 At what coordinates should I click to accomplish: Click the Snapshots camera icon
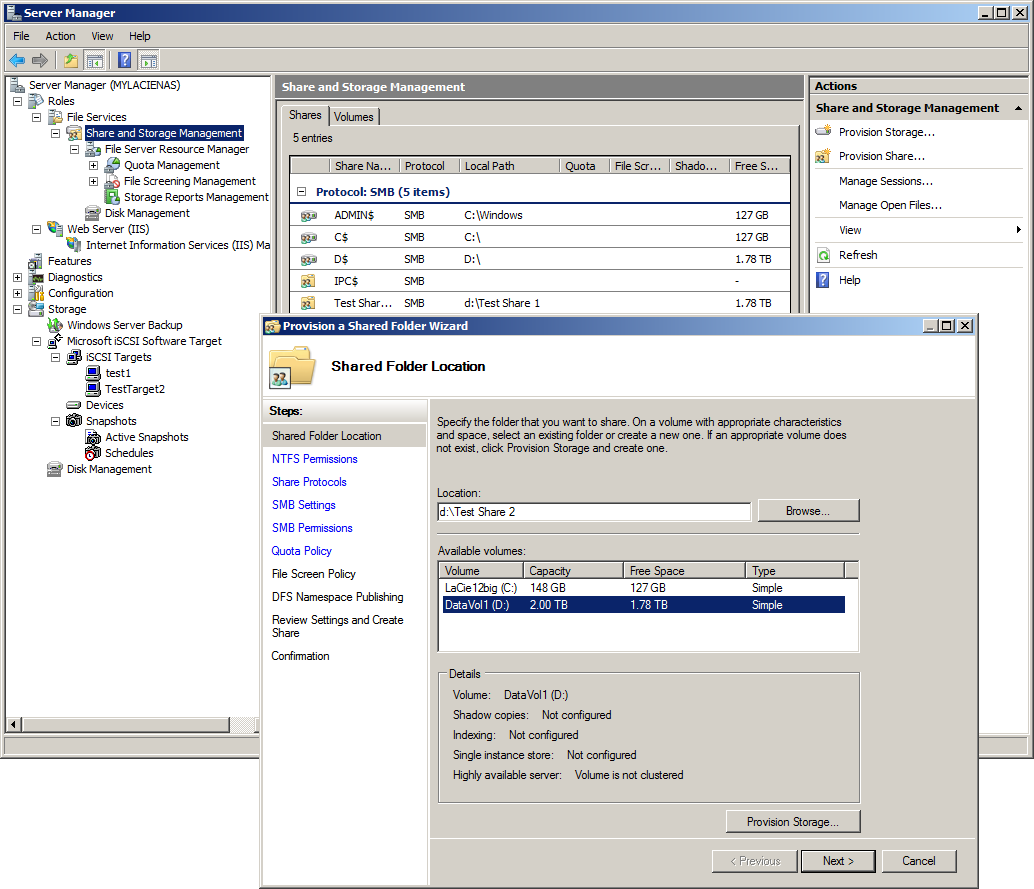point(74,421)
